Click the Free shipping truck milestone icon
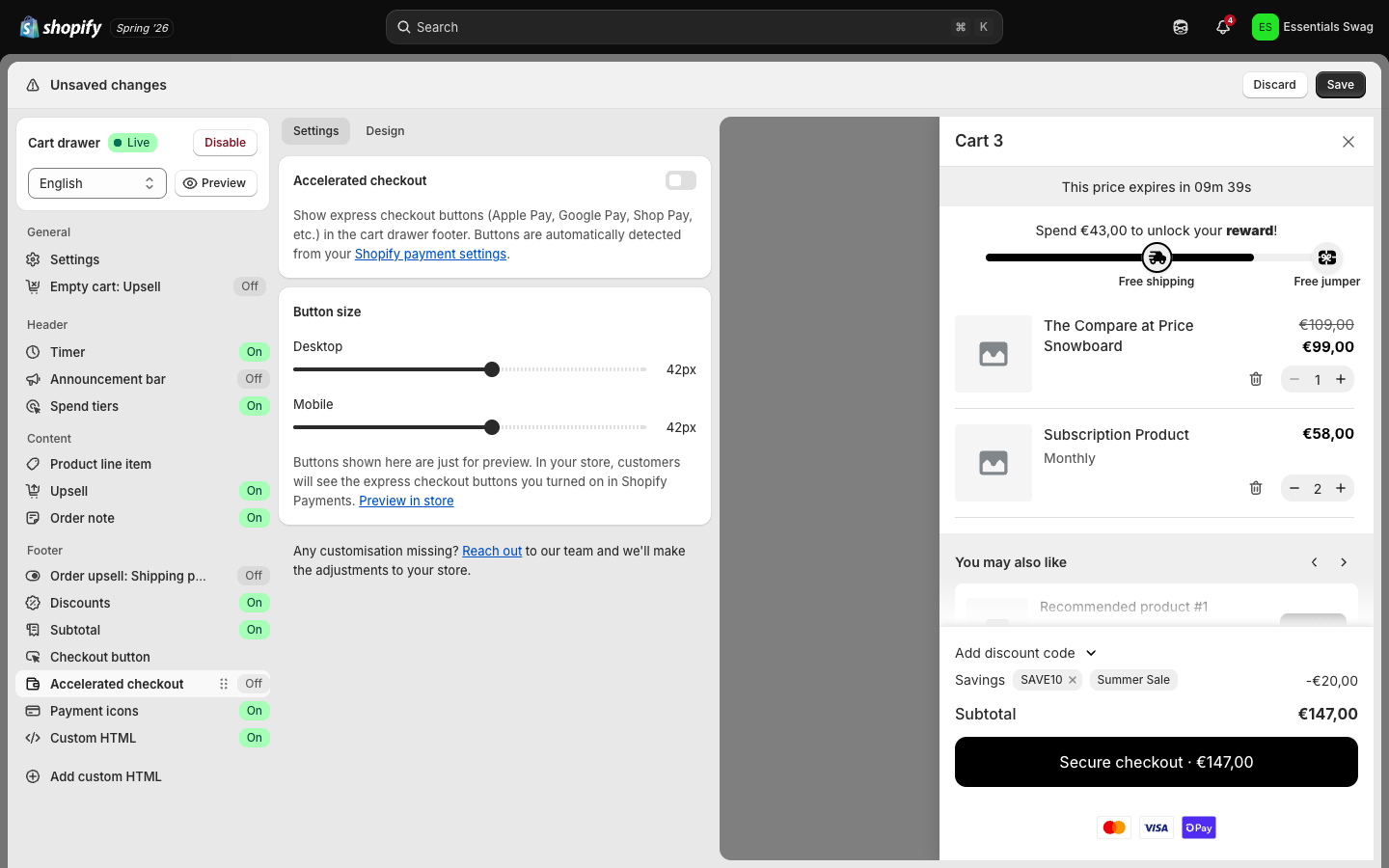Screen dimensions: 1389x868 coord(1157,258)
